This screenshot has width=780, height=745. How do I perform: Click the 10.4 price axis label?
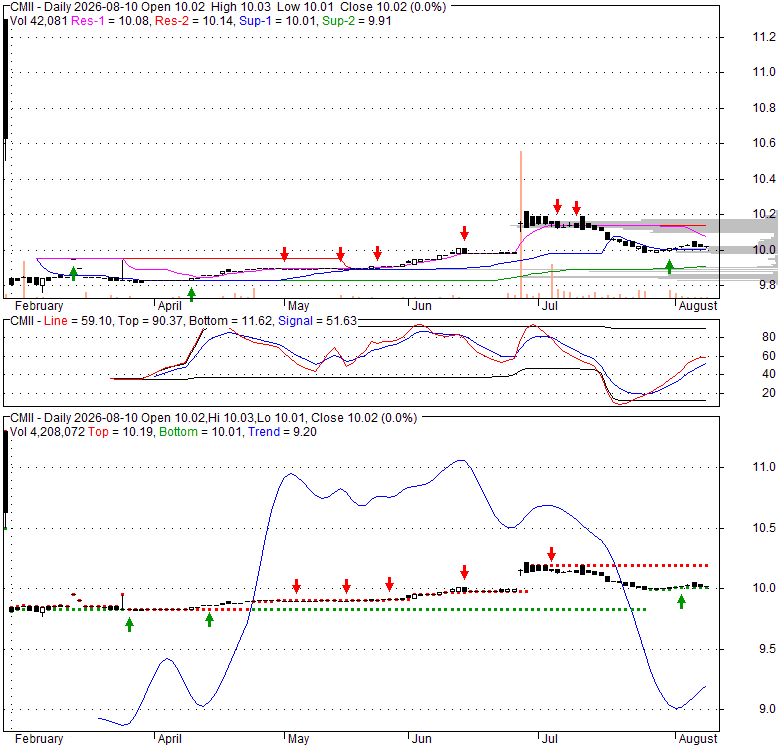(x=764, y=179)
